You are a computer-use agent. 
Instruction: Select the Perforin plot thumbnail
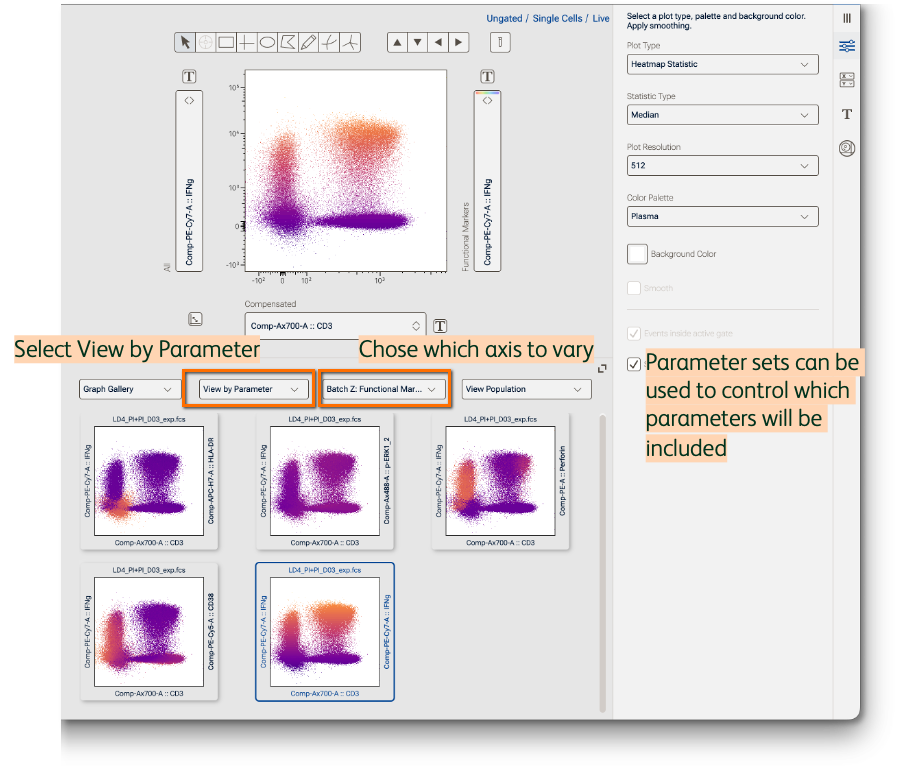click(499, 481)
